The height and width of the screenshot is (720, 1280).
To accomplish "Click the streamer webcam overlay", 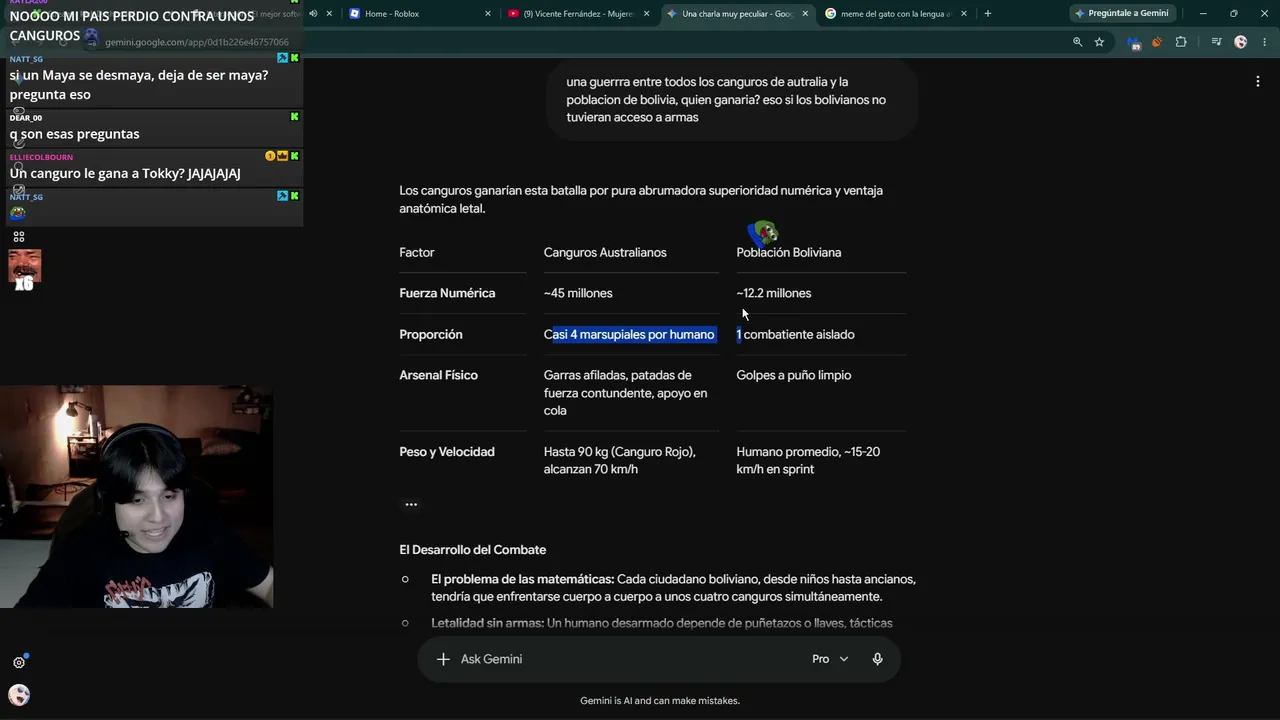I will (137, 497).
